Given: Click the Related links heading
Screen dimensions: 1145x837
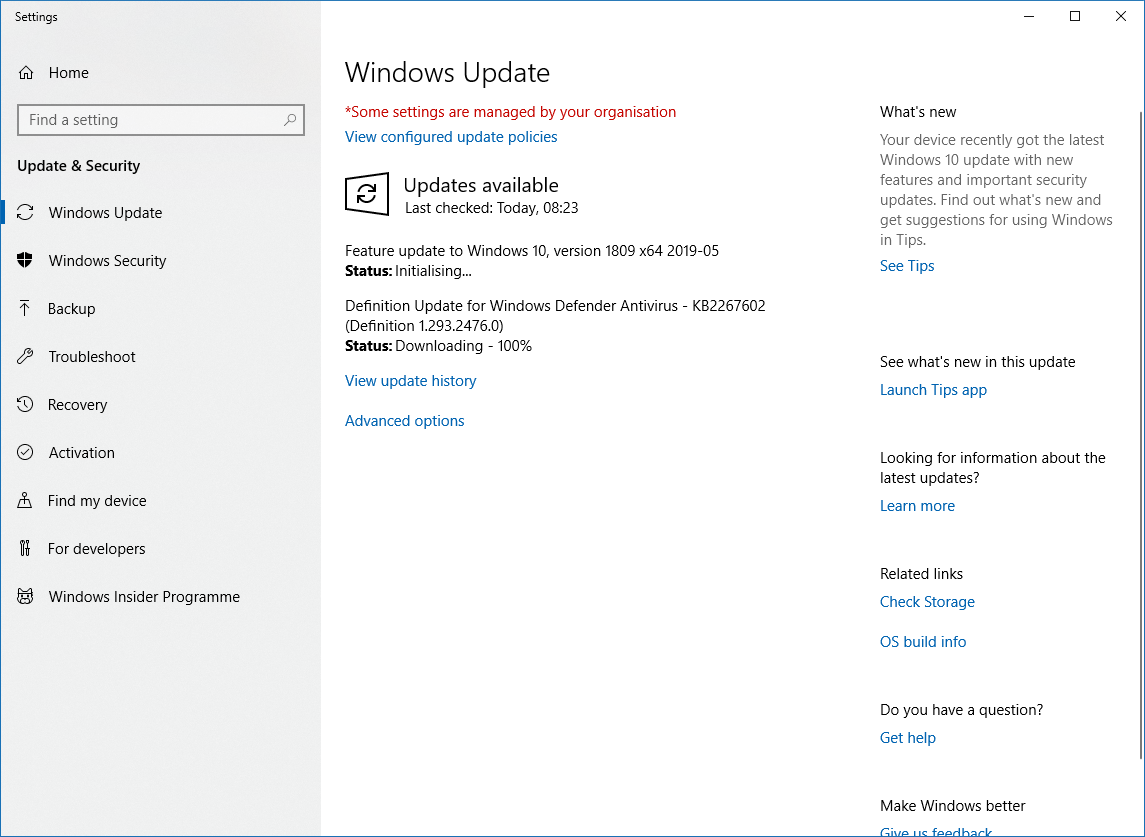Looking at the screenshot, I should (921, 573).
